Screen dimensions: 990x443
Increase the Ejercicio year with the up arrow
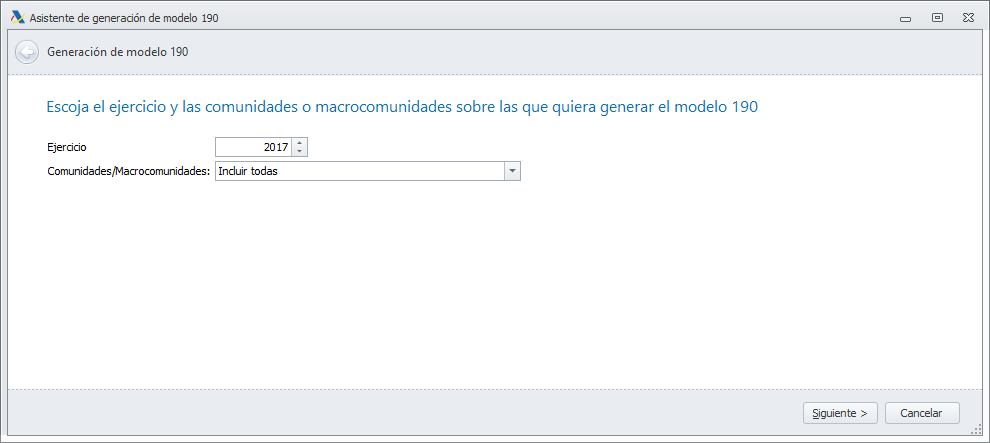(300, 143)
